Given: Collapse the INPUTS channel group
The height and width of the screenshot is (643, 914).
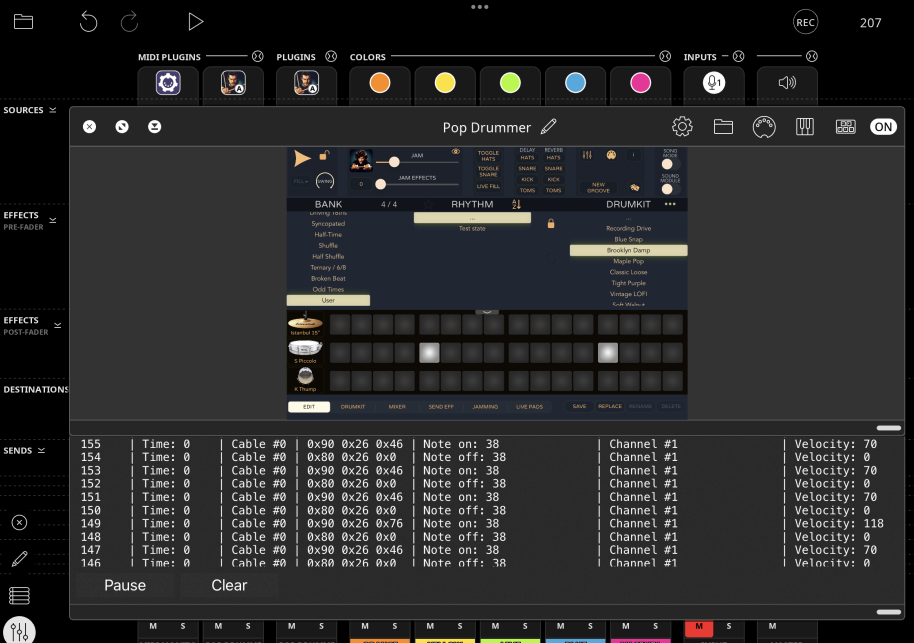Looking at the screenshot, I should (739, 57).
